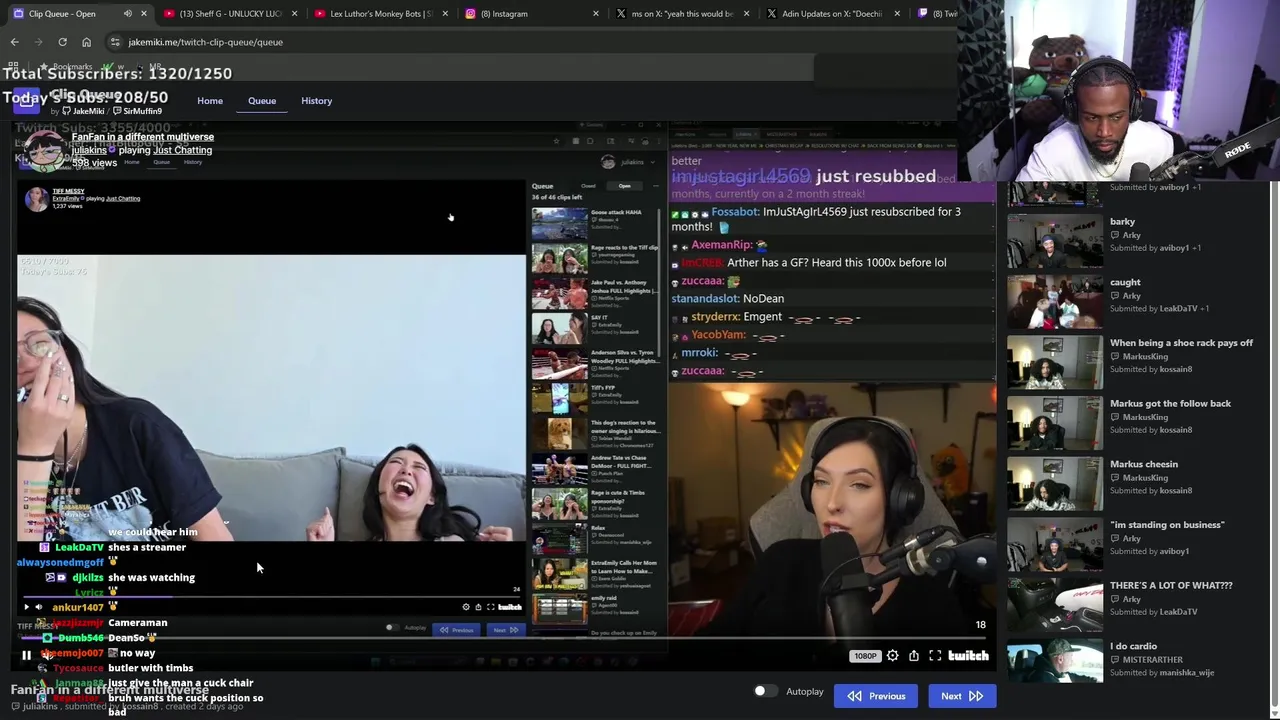Viewport: 1280px width, 720px height.
Task: Reload the current page
Action: tap(62, 42)
